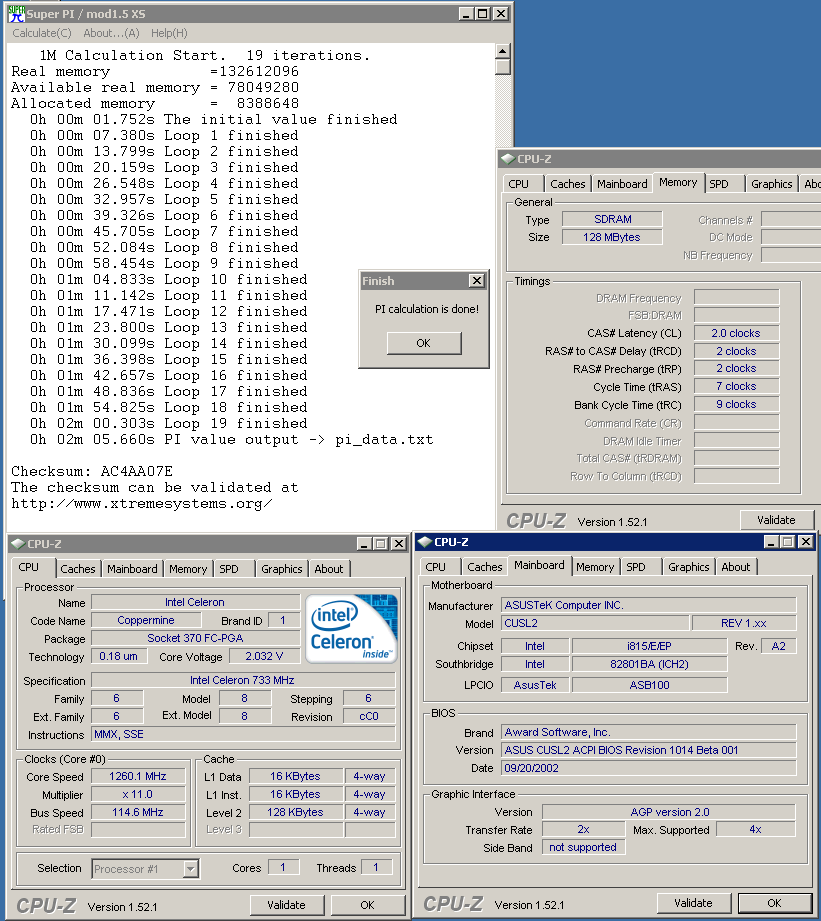Open the About...(A) menu in Super PI
The width and height of the screenshot is (821, 921).
pyautogui.click(x=111, y=33)
